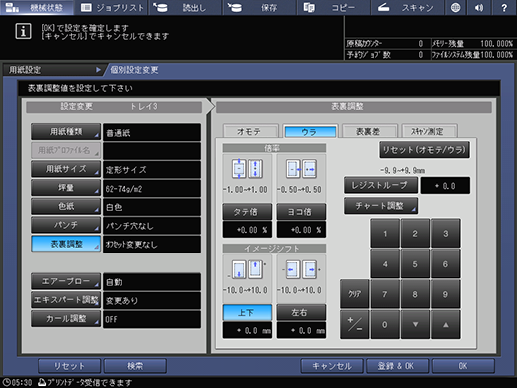This screenshot has height=388, width=517.
Task: Switch to the オモテ front-side tab
Action: 249,131
